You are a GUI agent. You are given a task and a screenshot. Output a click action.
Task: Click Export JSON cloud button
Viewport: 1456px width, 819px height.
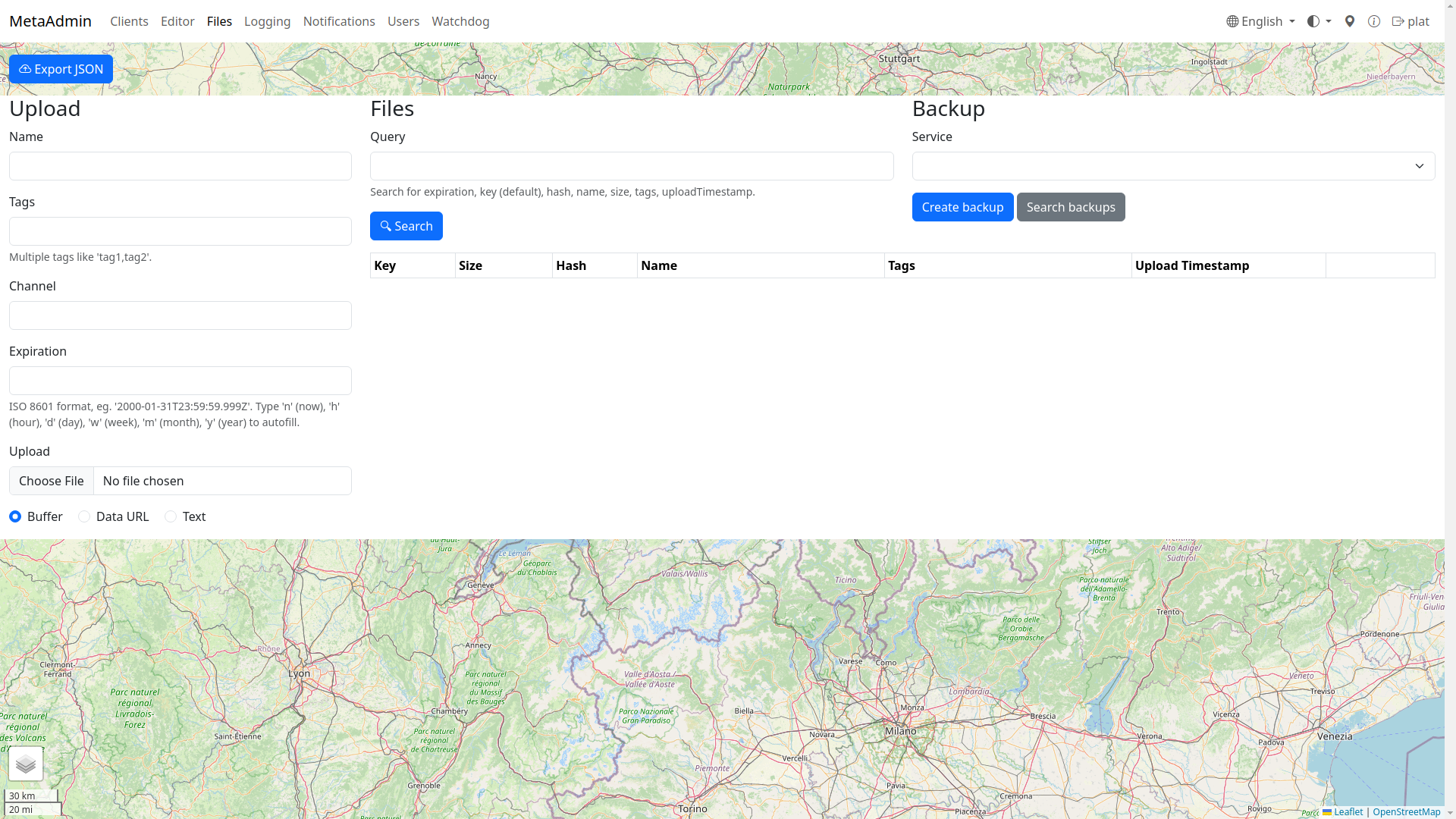tap(61, 69)
